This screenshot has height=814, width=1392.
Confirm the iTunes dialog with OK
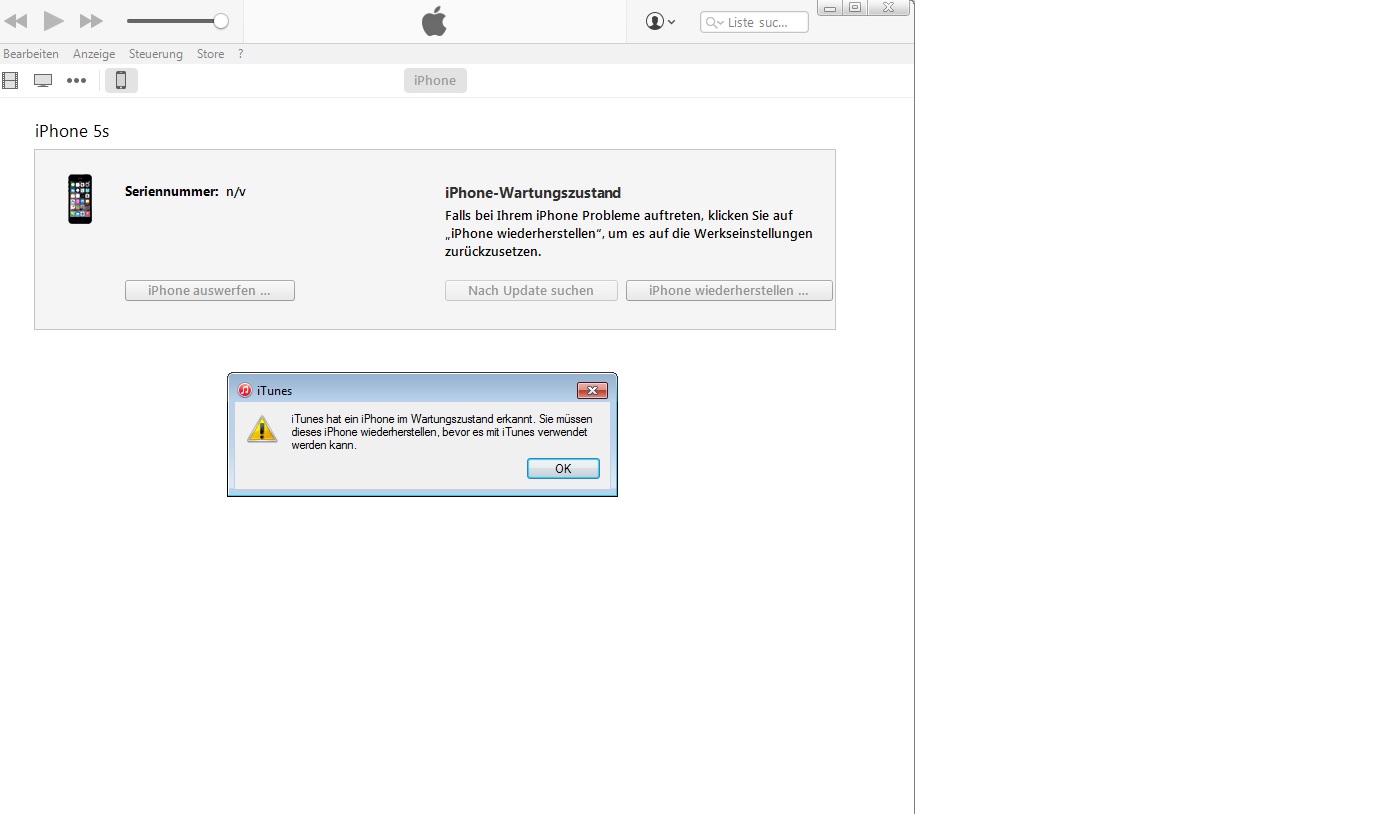[x=563, y=468]
